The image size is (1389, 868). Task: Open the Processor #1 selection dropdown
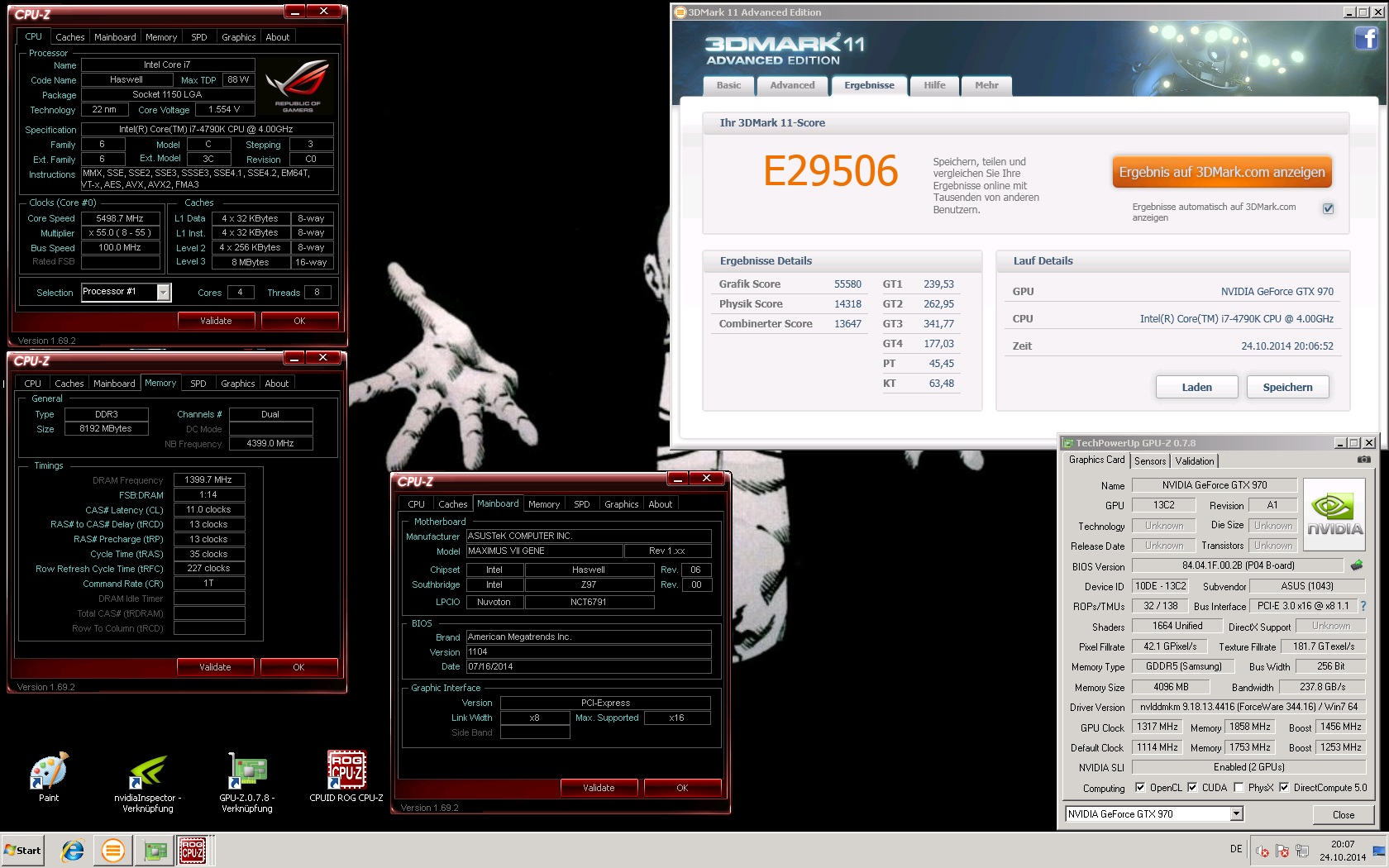coord(163,292)
